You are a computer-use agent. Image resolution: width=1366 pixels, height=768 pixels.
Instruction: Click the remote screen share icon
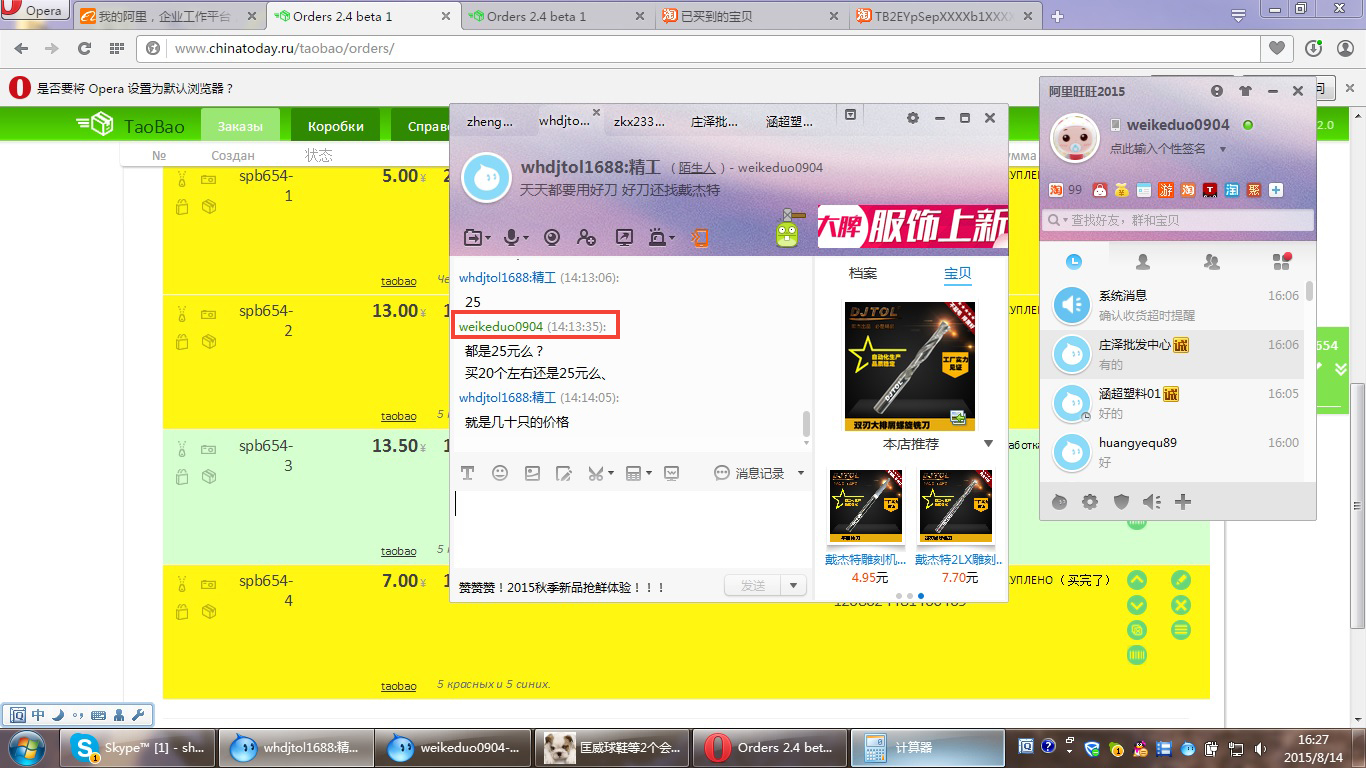point(624,237)
